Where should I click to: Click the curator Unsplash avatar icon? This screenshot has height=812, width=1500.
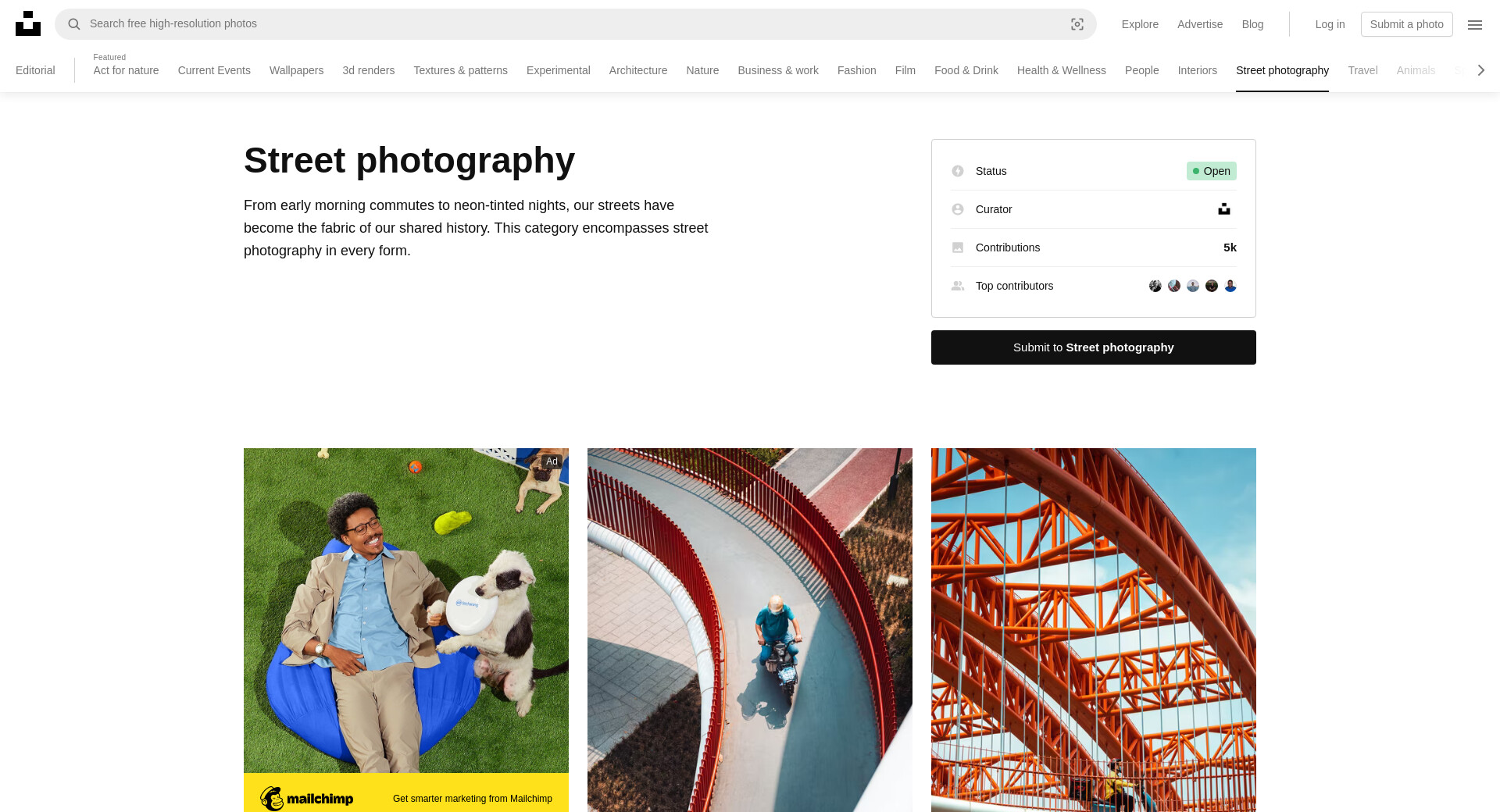coord(1224,209)
